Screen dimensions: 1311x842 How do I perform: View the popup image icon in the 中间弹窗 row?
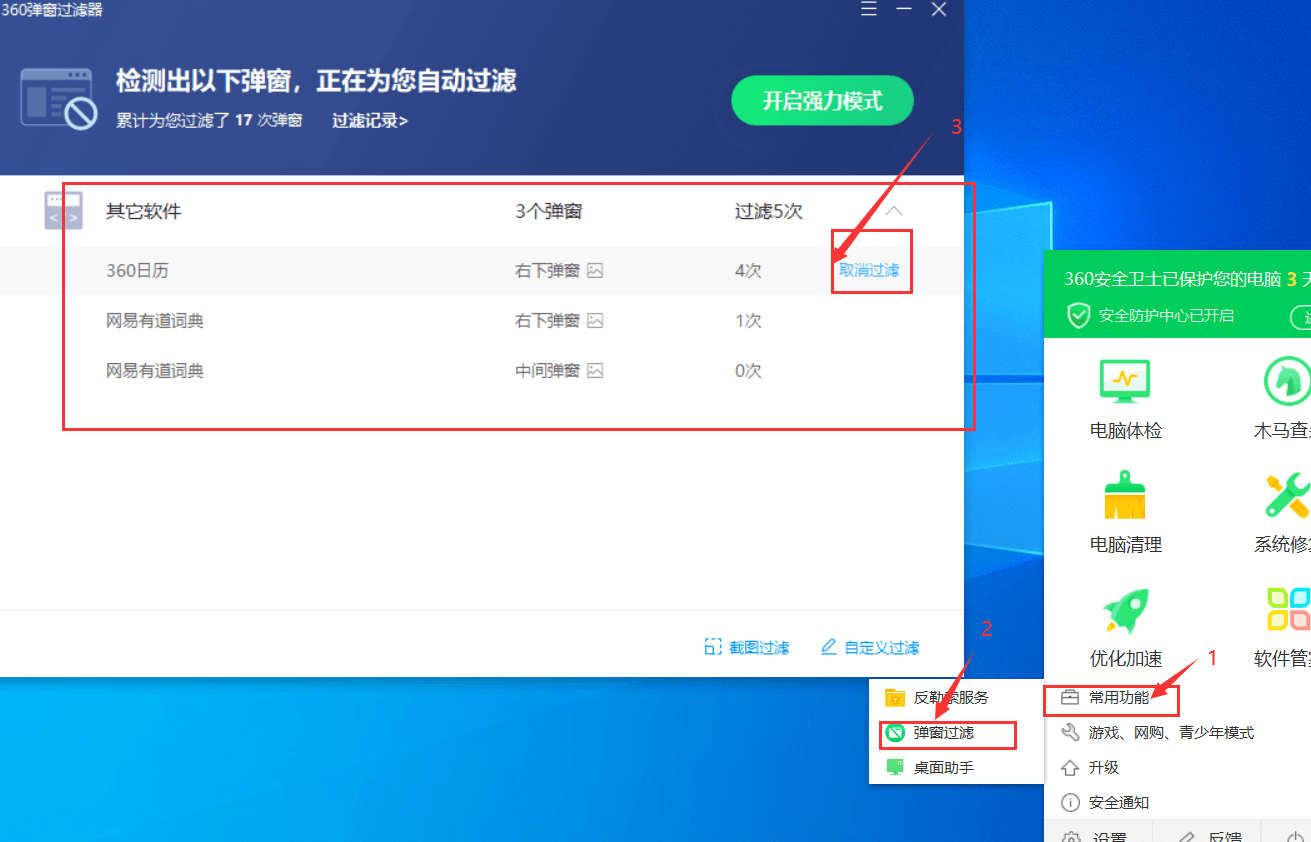click(595, 371)
